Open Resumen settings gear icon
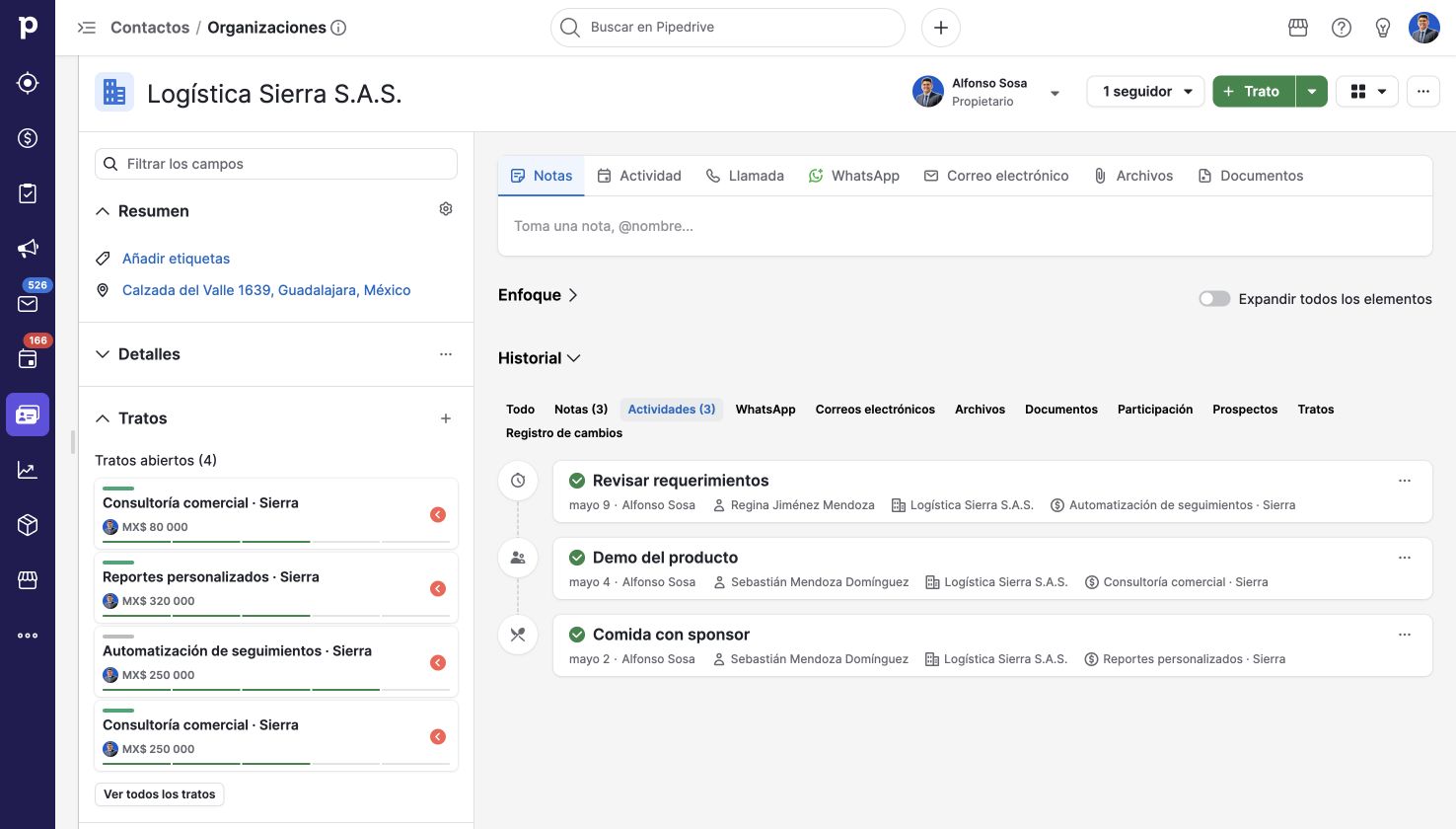This screenshot has width=1456, height=829. click(446, 209)
